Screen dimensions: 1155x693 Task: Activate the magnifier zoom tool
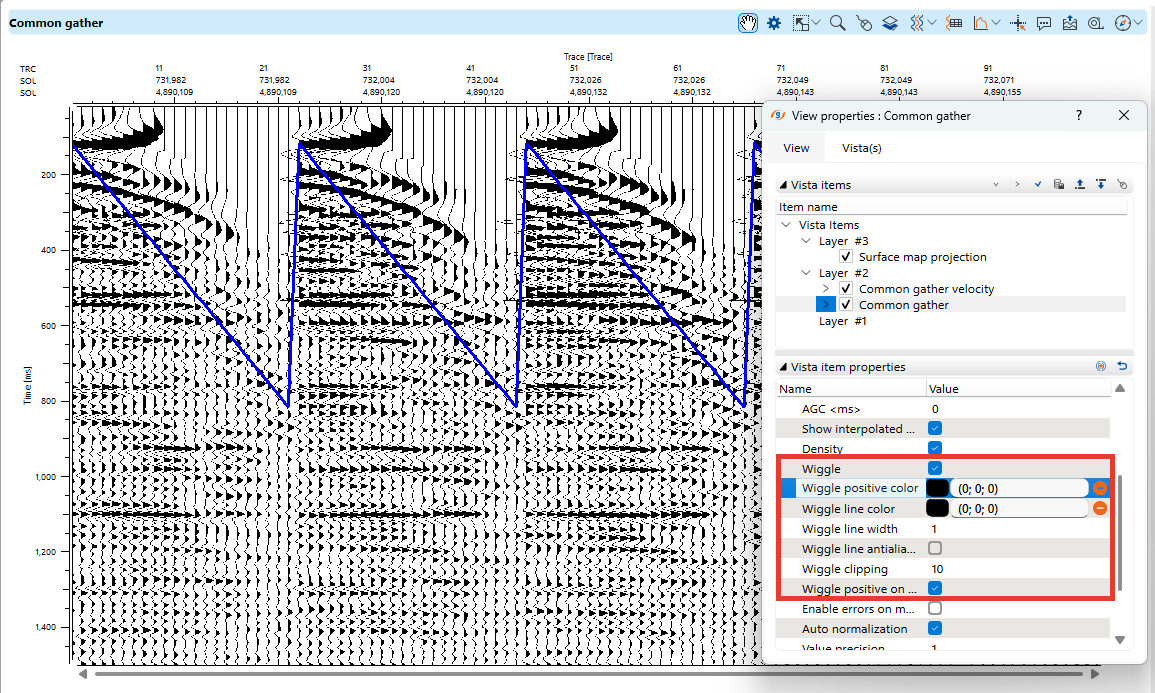tap(837, 23)
